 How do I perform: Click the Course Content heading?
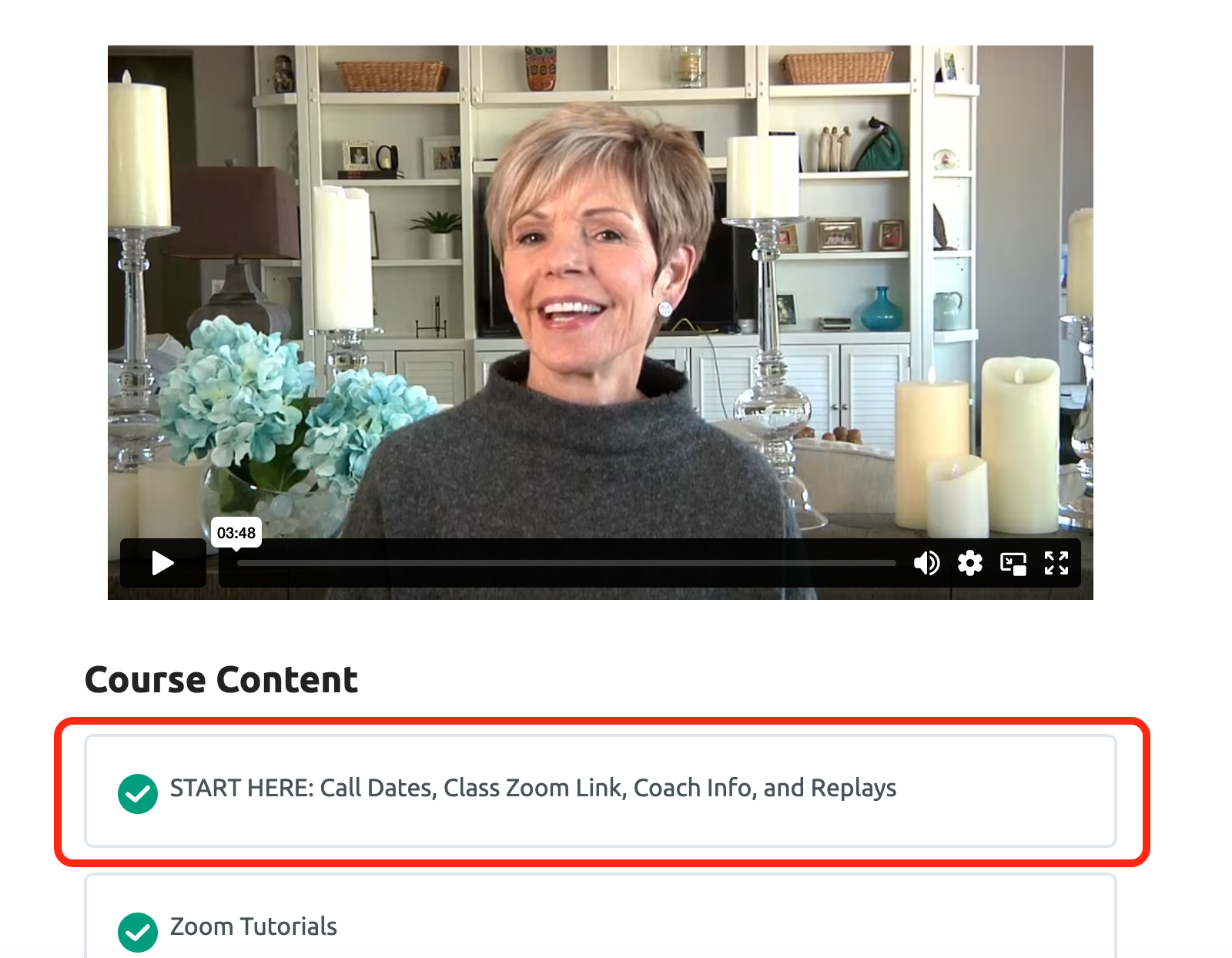[221, 680]
